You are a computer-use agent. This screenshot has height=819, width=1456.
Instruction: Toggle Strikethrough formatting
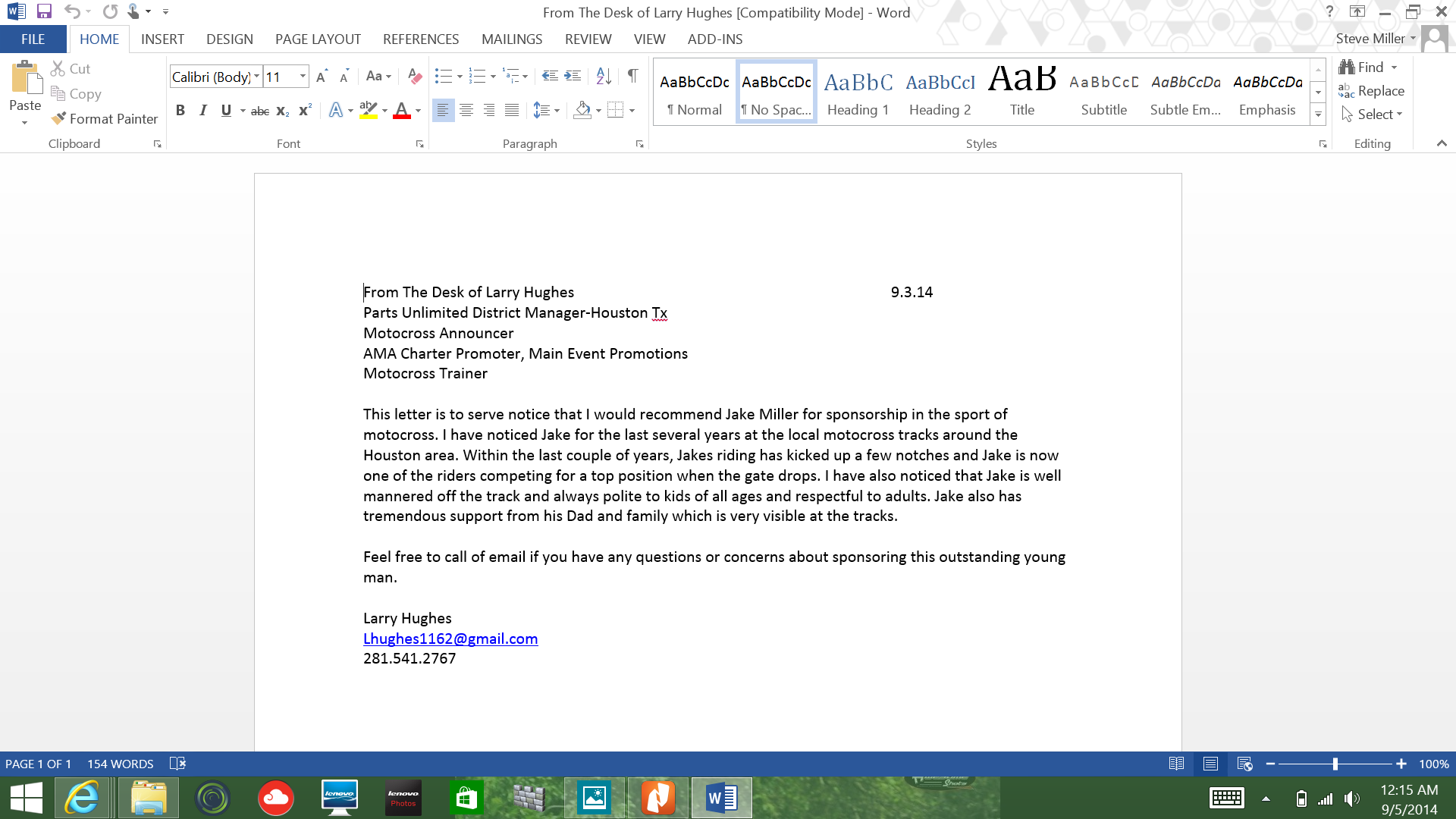point(260,111)
